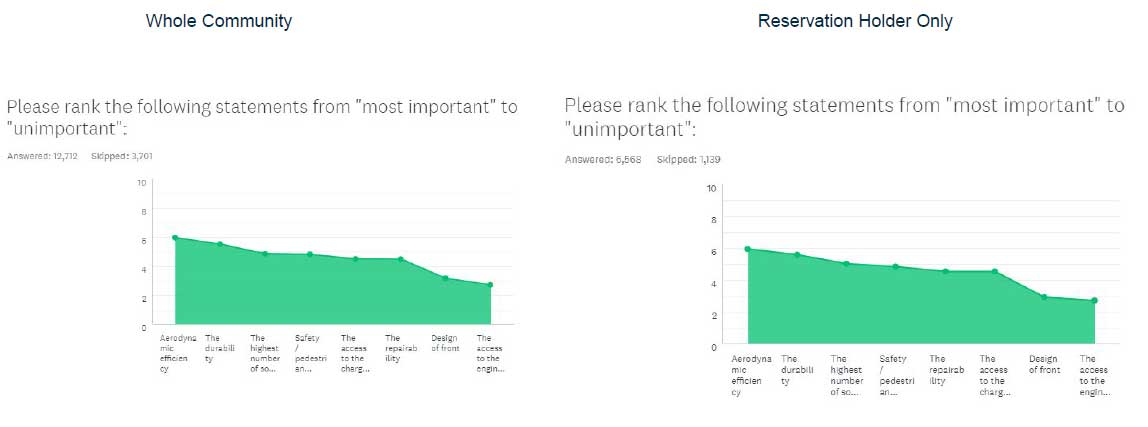Click right chart's The repairability axis label
Viewport: 1148px width, 427px height.
(944, 370)
